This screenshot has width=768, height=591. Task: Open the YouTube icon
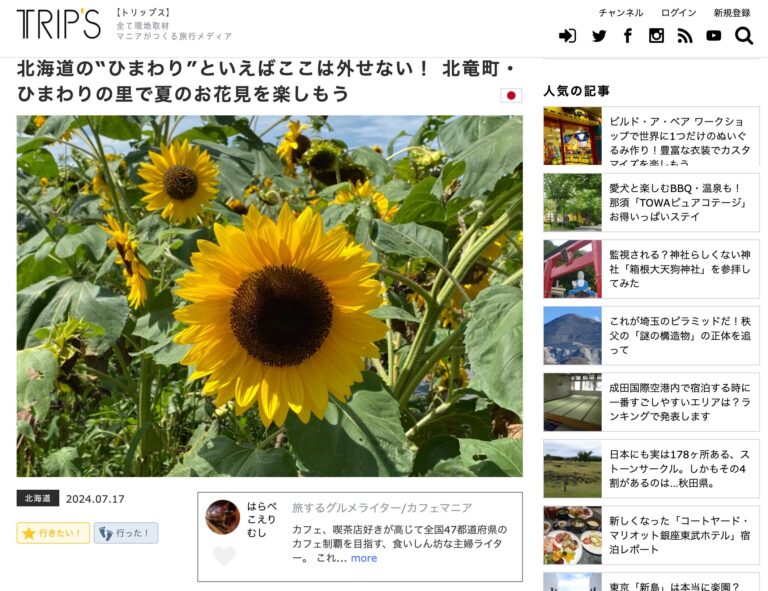pyautogui.click(x=714, y=36)
